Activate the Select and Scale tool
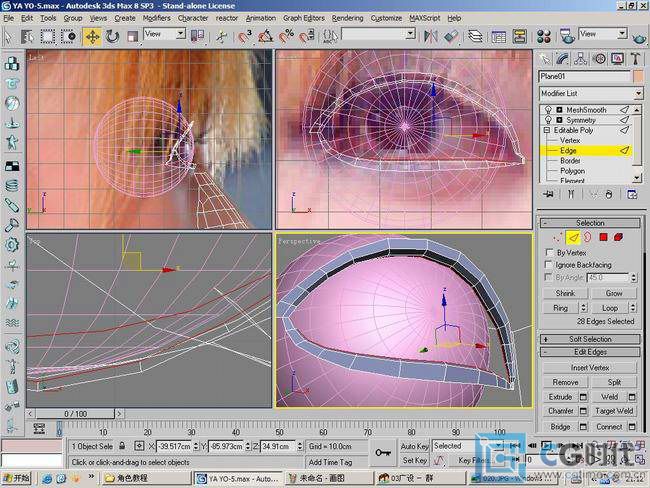650x488 pixels. [x=132, y=36]
